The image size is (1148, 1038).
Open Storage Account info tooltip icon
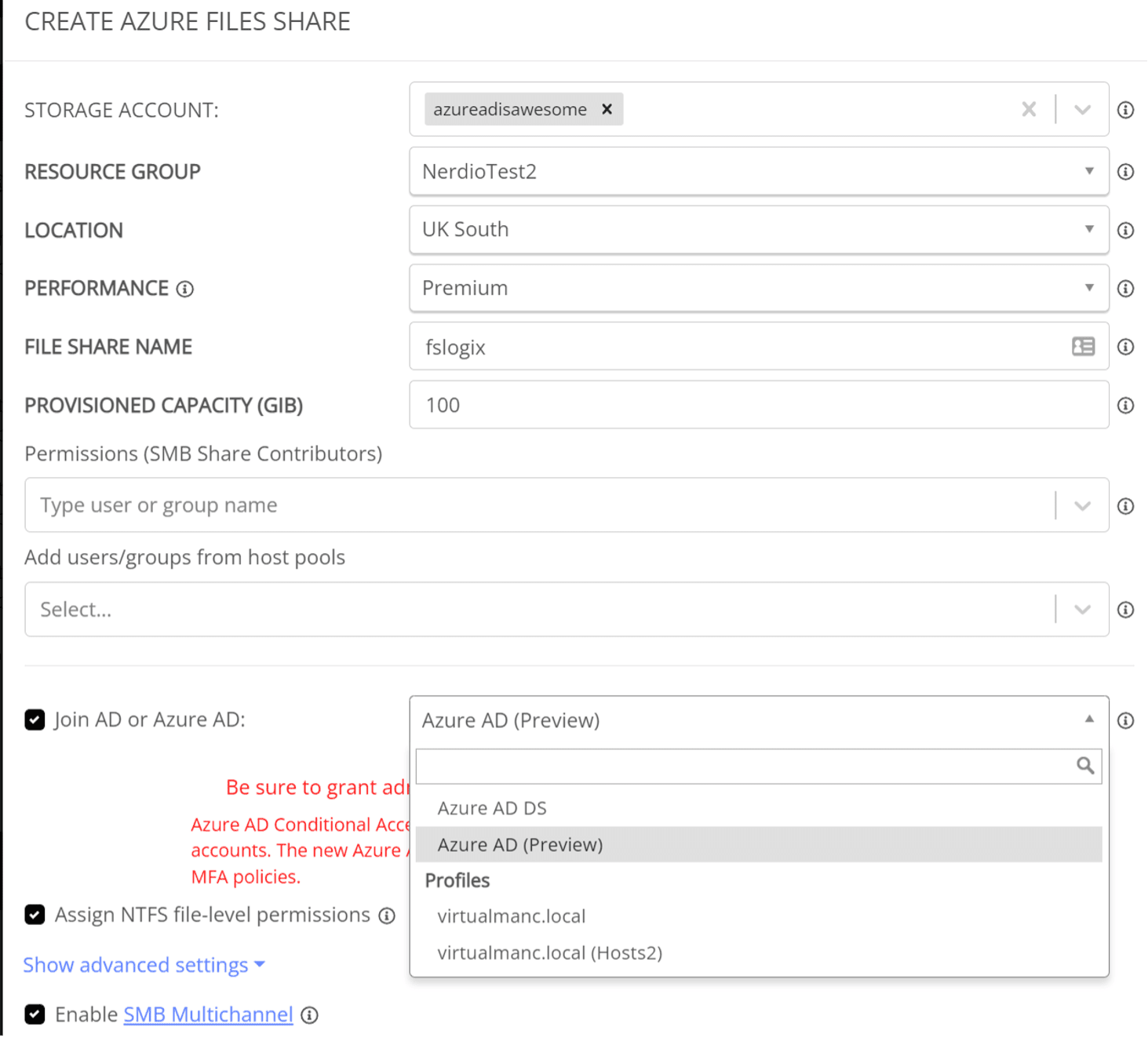click(1125, 110)
